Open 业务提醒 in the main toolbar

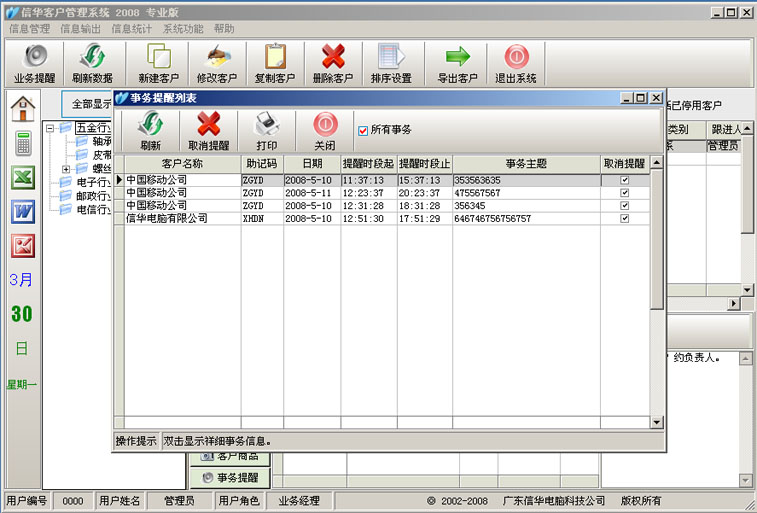[x=34, y=64]
